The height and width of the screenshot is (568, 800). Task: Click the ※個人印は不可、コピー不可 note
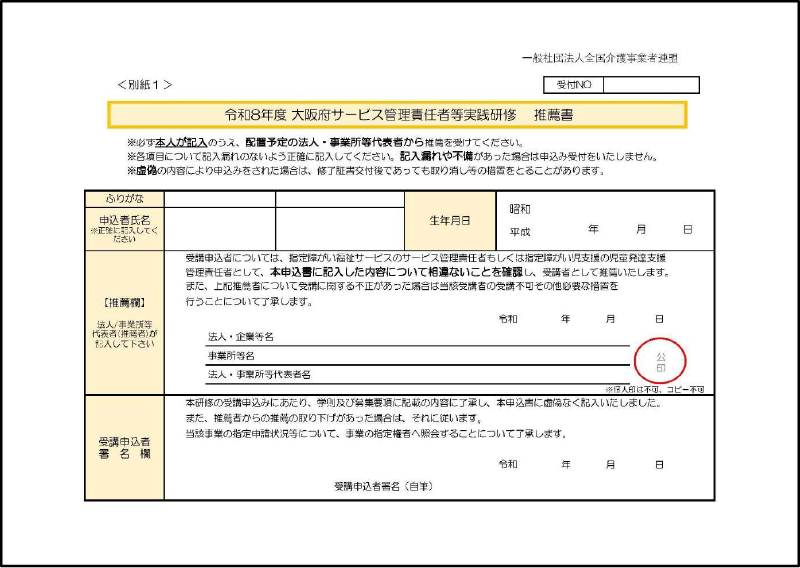[x=654, y=388]
